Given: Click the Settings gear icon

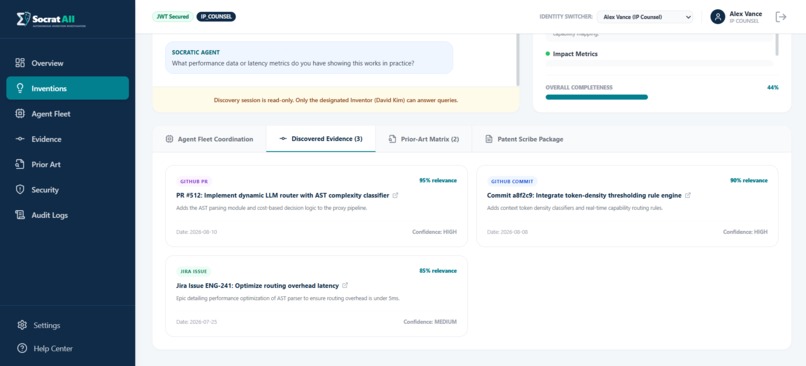Looking at the screenshot, I should [22, 325].
